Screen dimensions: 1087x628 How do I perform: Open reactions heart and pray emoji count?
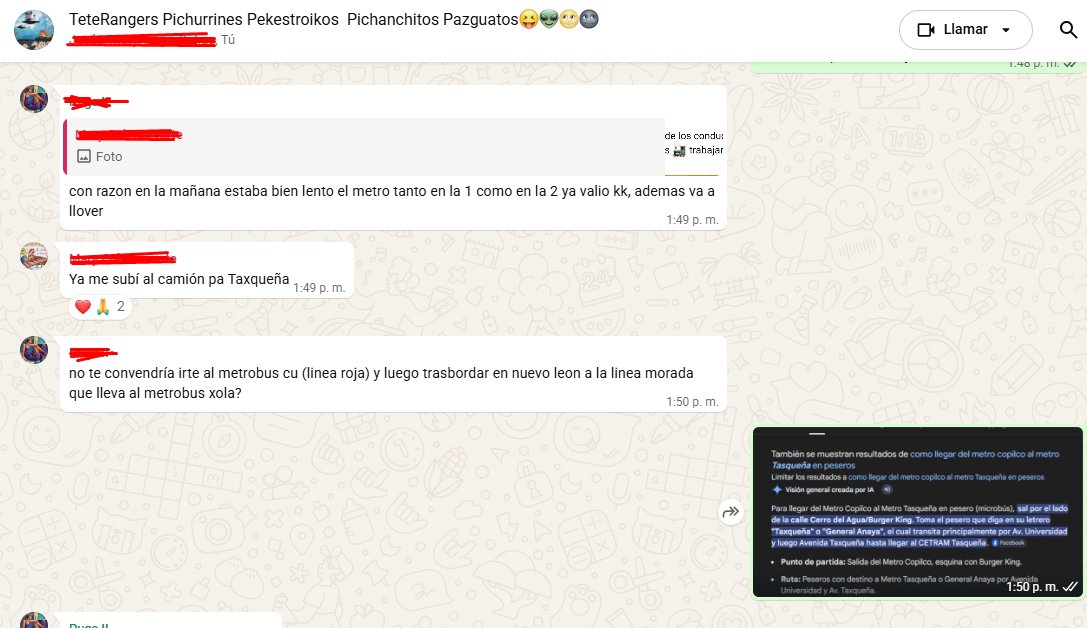click(x=101, y=306)
